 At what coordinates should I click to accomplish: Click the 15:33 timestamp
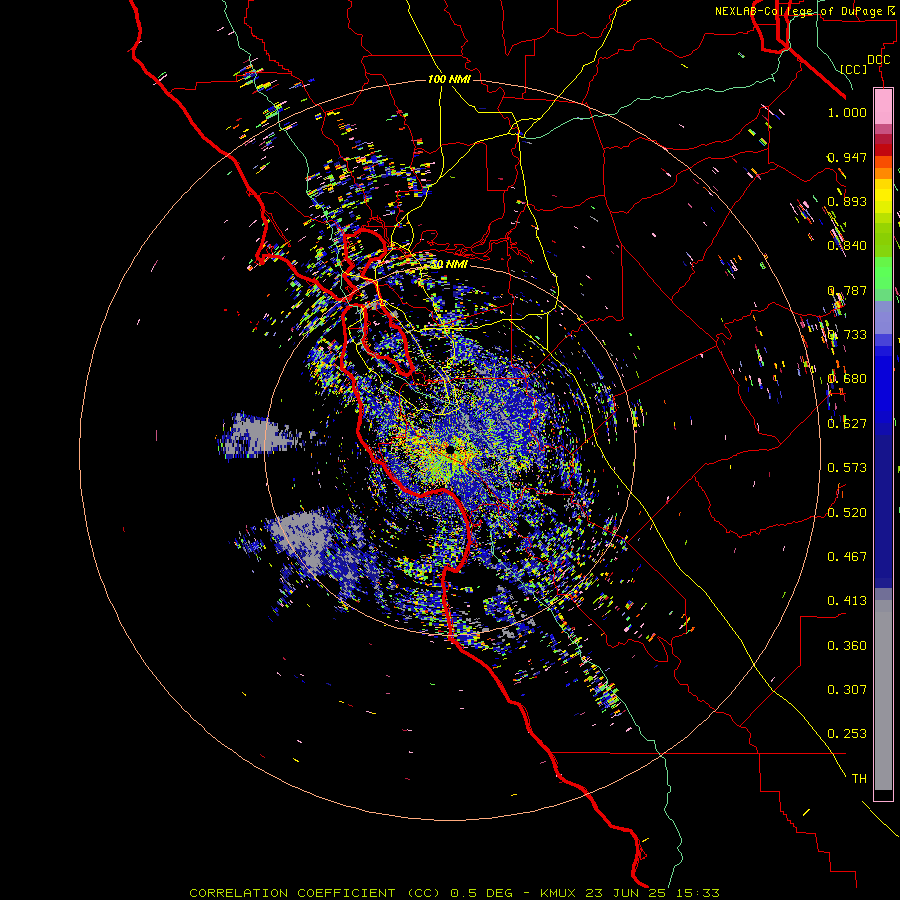(696, 893)
